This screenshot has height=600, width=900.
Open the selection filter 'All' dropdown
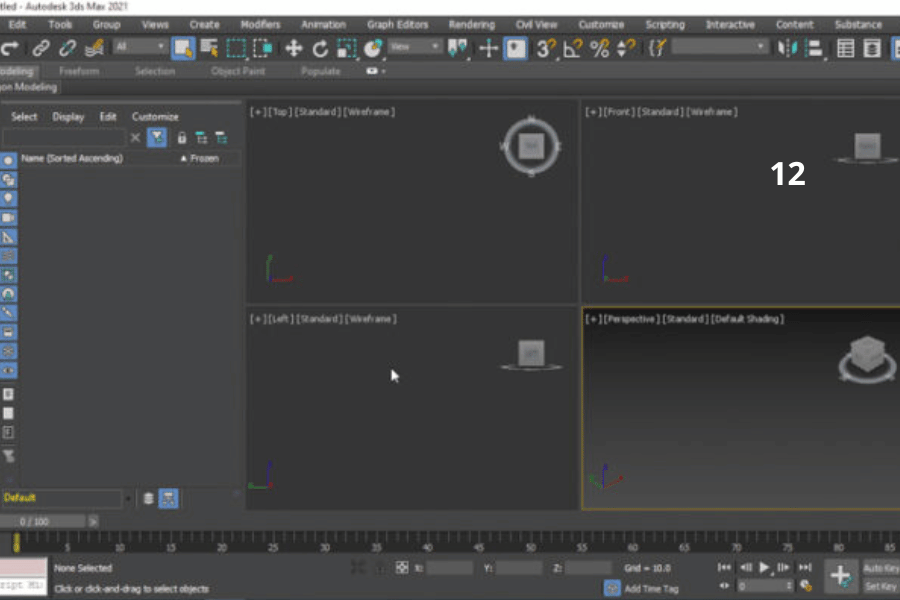[x=140, y=47]
